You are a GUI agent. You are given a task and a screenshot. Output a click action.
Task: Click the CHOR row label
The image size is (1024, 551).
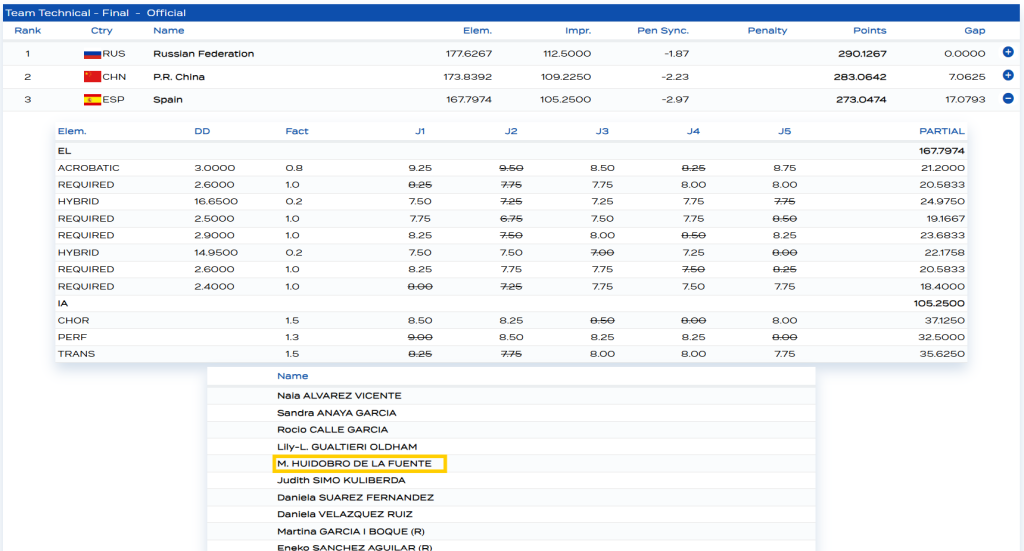(x=73, y=321)
